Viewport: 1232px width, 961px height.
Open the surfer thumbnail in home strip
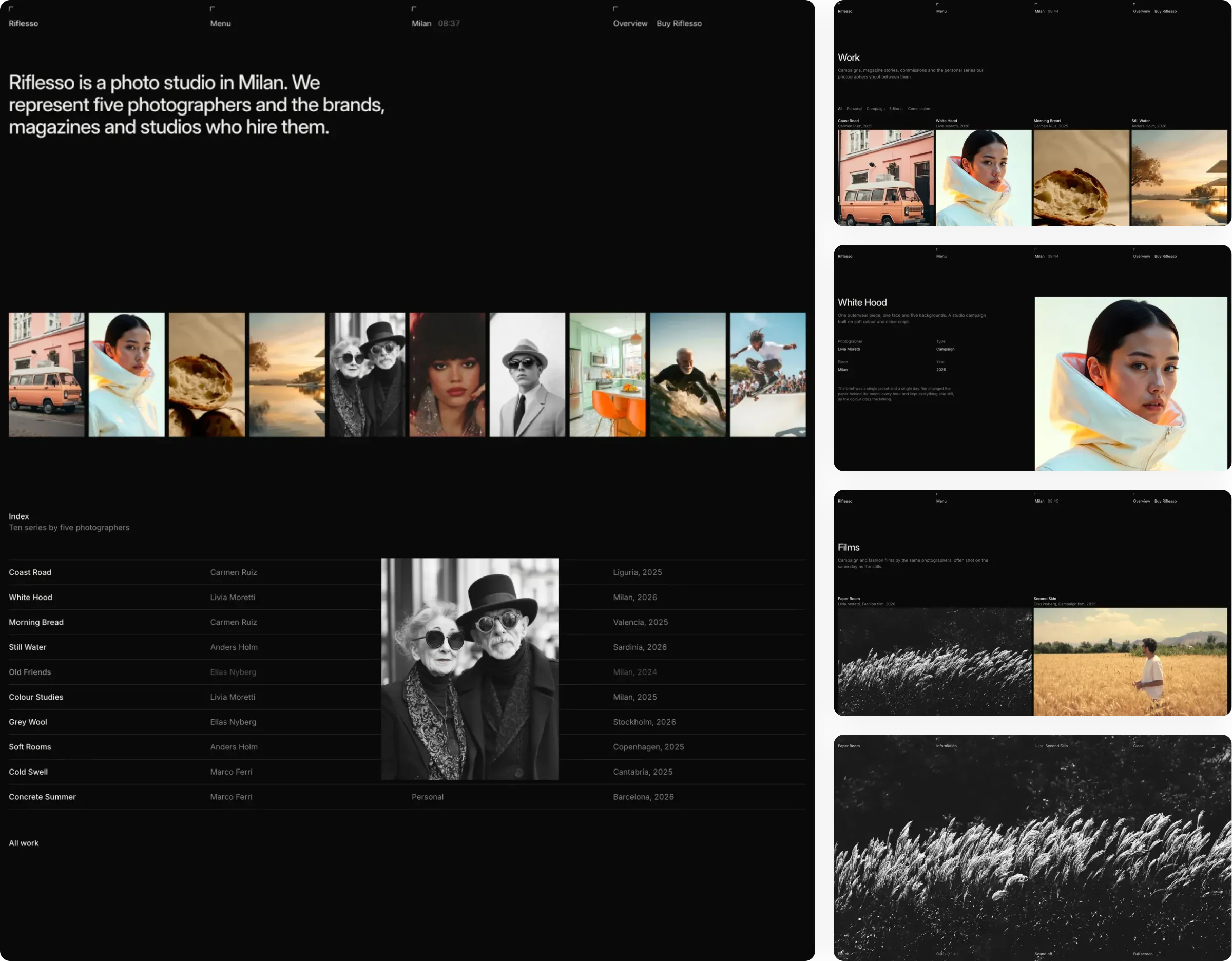tap(688, 374)
